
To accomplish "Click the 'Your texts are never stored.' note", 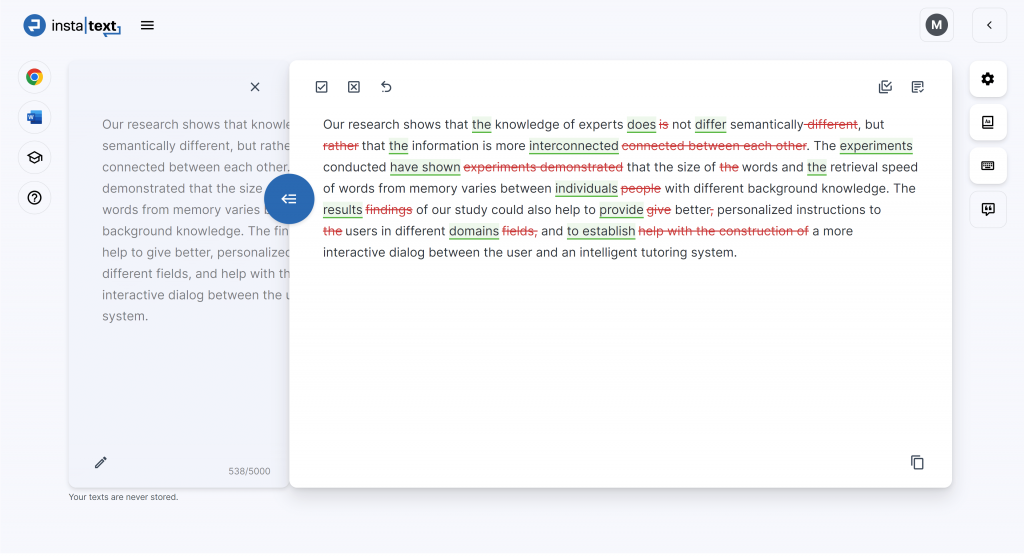I will (123, 497).
